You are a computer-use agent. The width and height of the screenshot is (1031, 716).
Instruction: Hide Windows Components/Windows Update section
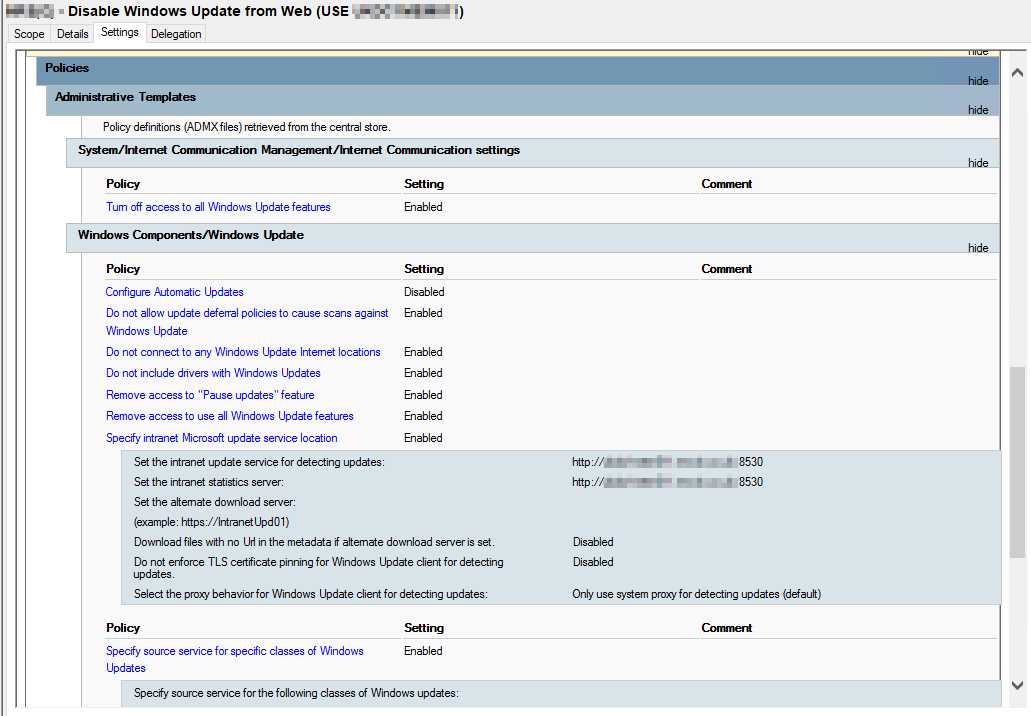click(x=978, y=247)
